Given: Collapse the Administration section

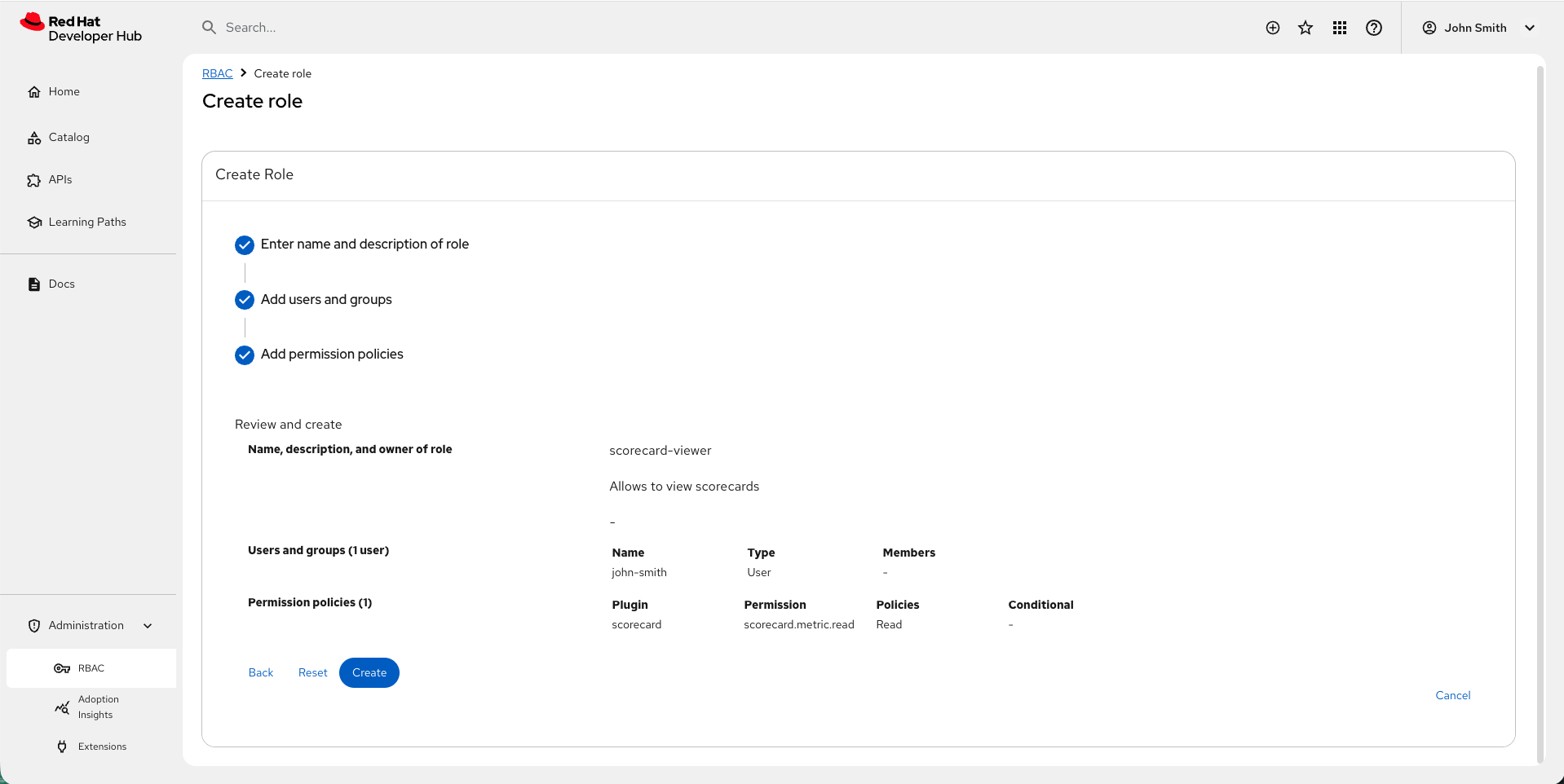Looking at the screenshot, I should click(x=148, y=625).
